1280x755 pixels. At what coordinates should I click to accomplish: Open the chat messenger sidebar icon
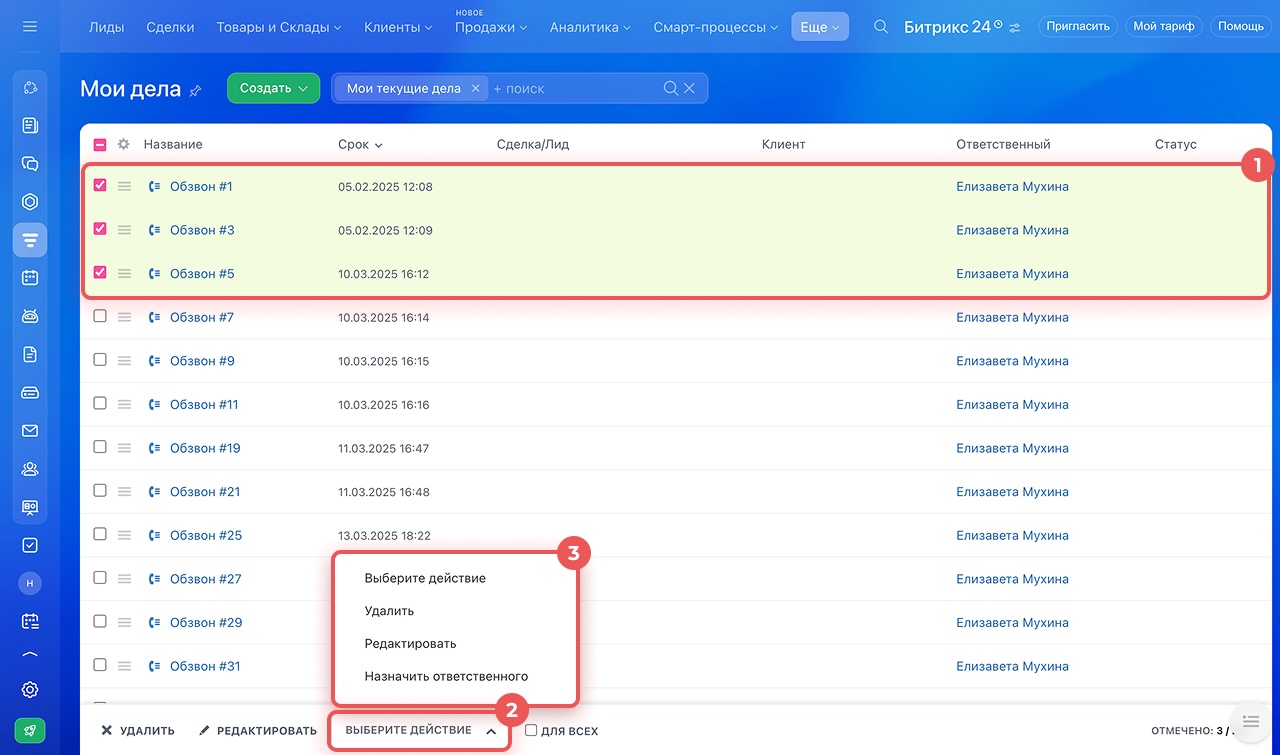coord(30,164)
